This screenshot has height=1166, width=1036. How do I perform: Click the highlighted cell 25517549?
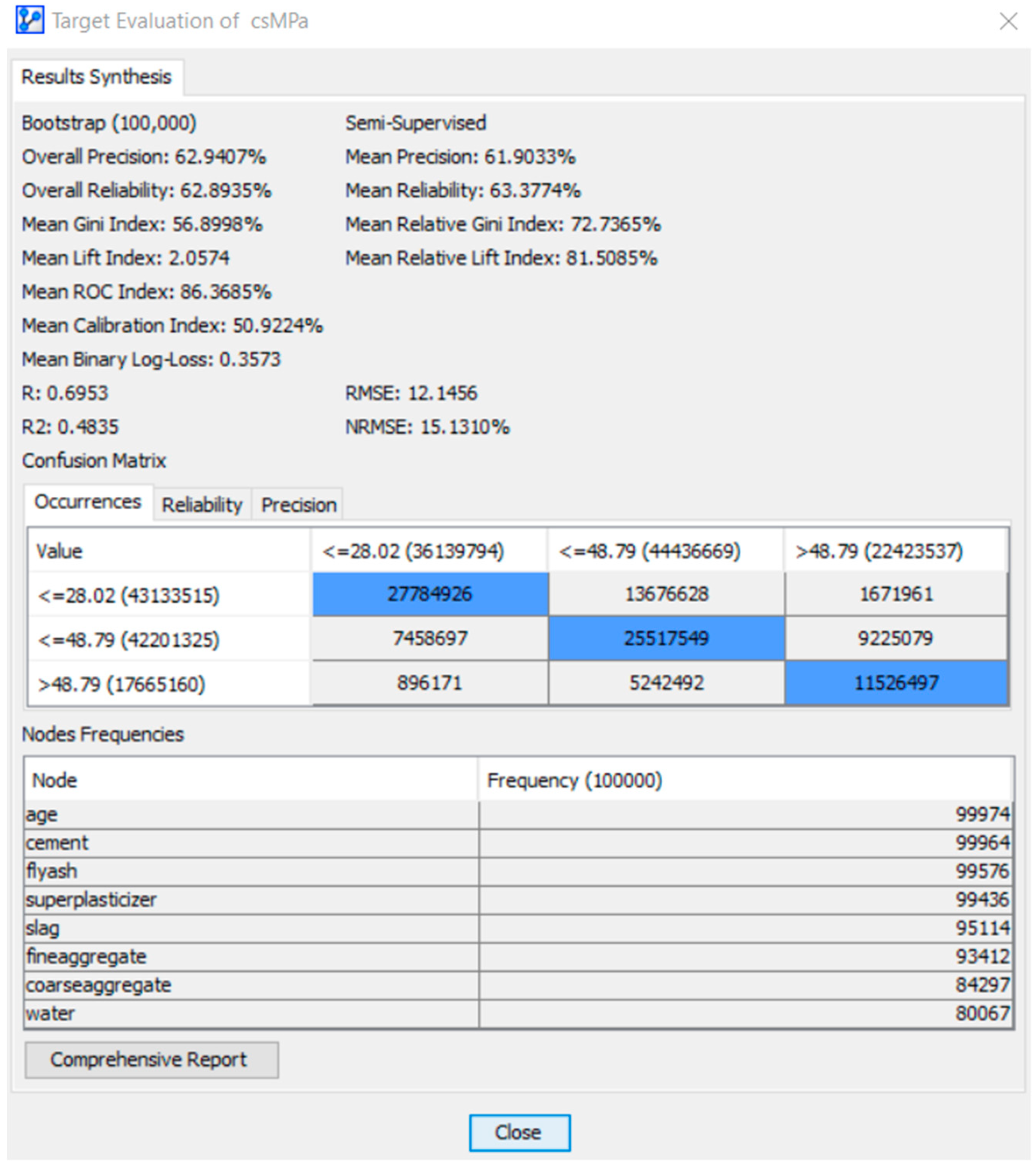pyautogui.click(x=666, y=638)
